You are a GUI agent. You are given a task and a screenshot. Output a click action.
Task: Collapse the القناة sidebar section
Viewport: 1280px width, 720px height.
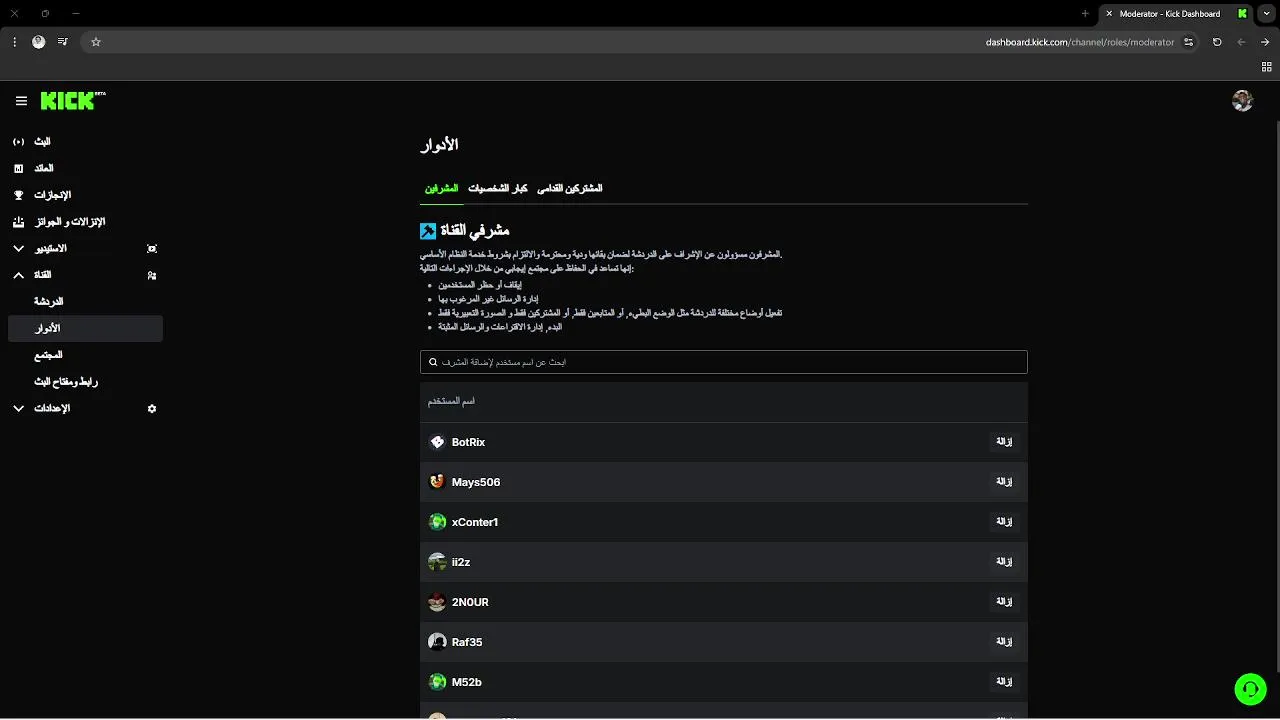click(x=18, y=275)
